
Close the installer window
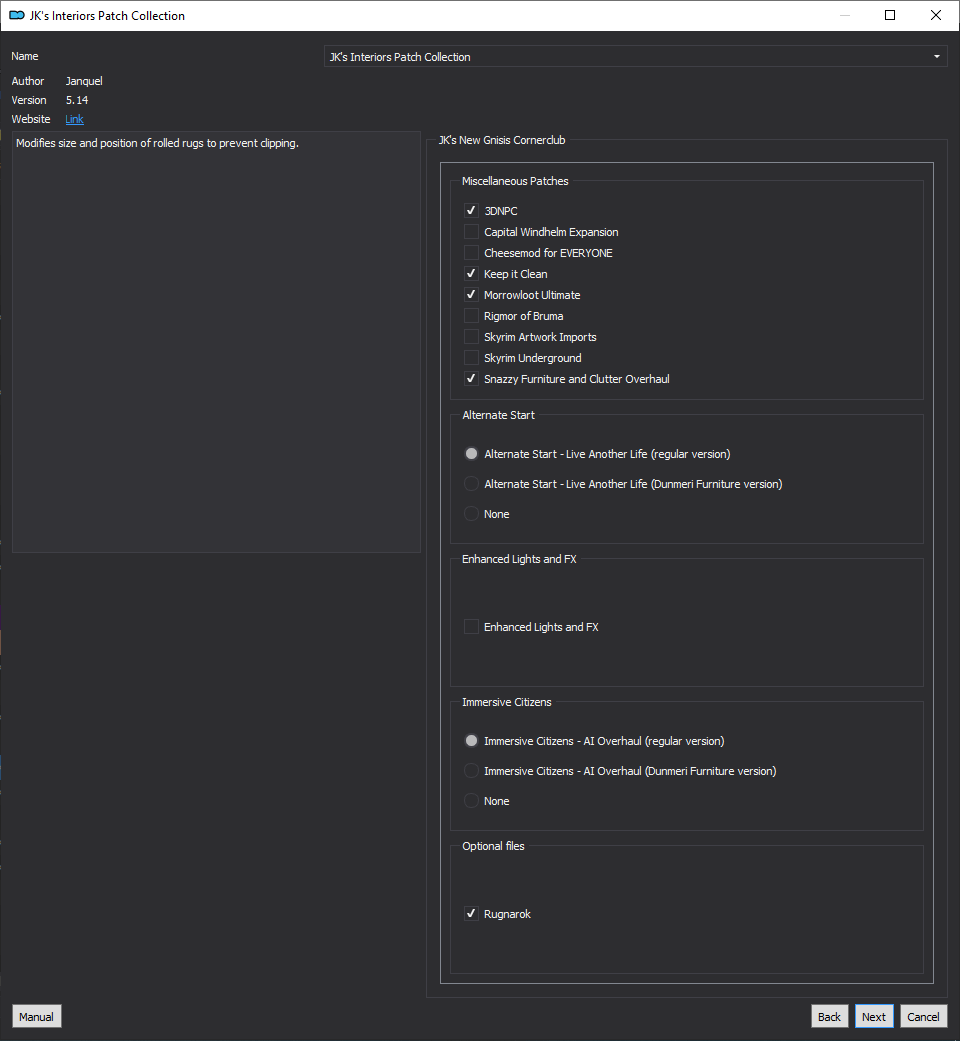pos(935,15)
